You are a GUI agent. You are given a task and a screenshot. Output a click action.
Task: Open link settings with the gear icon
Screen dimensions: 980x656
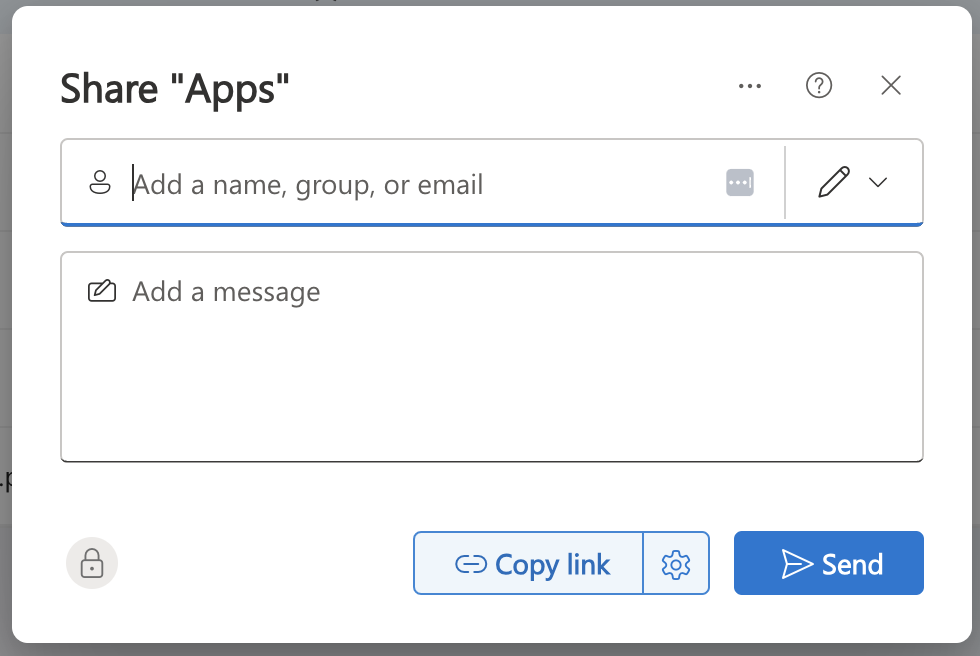pos(676,563)
